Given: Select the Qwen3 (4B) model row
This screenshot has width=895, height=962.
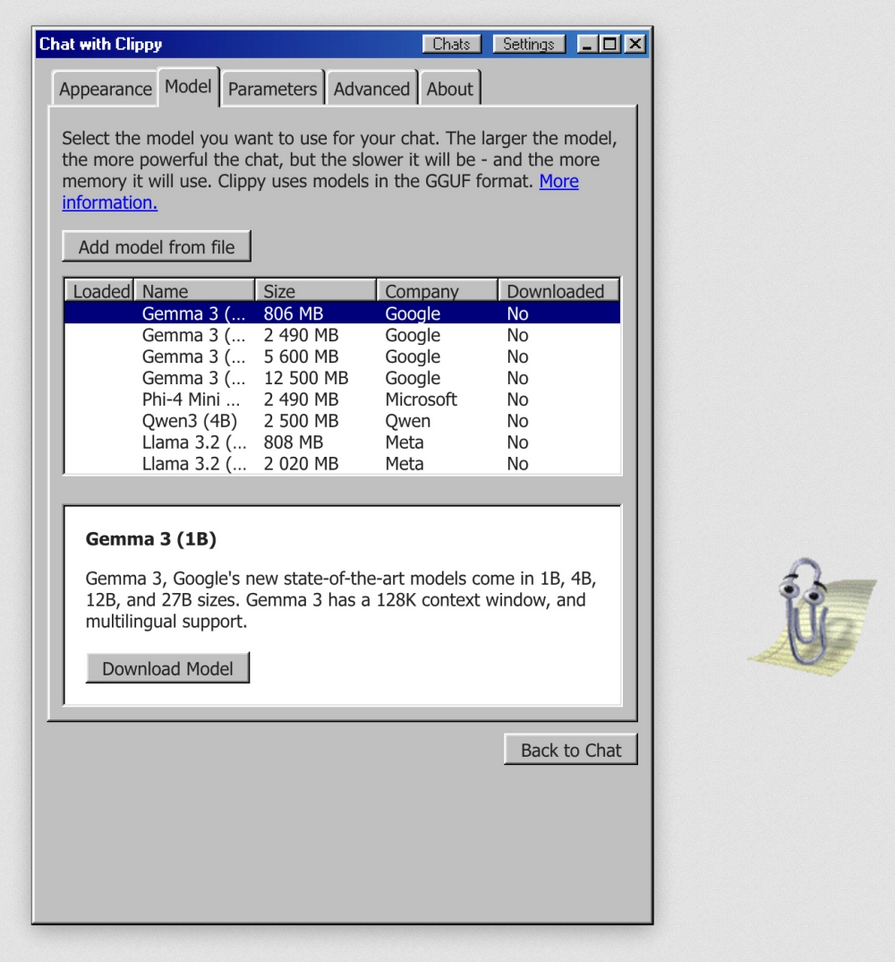Looking at the screenshot, I should click(x=342, y=421).
